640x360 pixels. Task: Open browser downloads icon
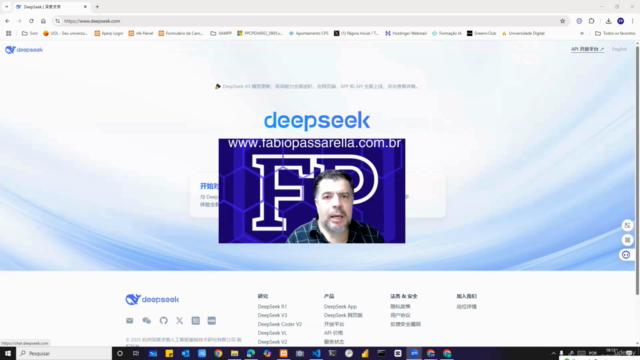click(608, 21)
